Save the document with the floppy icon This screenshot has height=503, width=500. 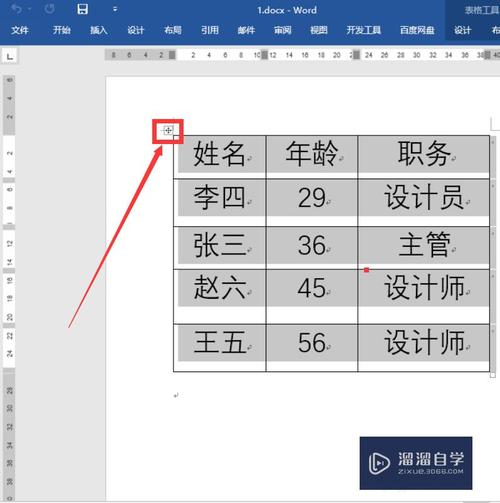tap(82, 9)
